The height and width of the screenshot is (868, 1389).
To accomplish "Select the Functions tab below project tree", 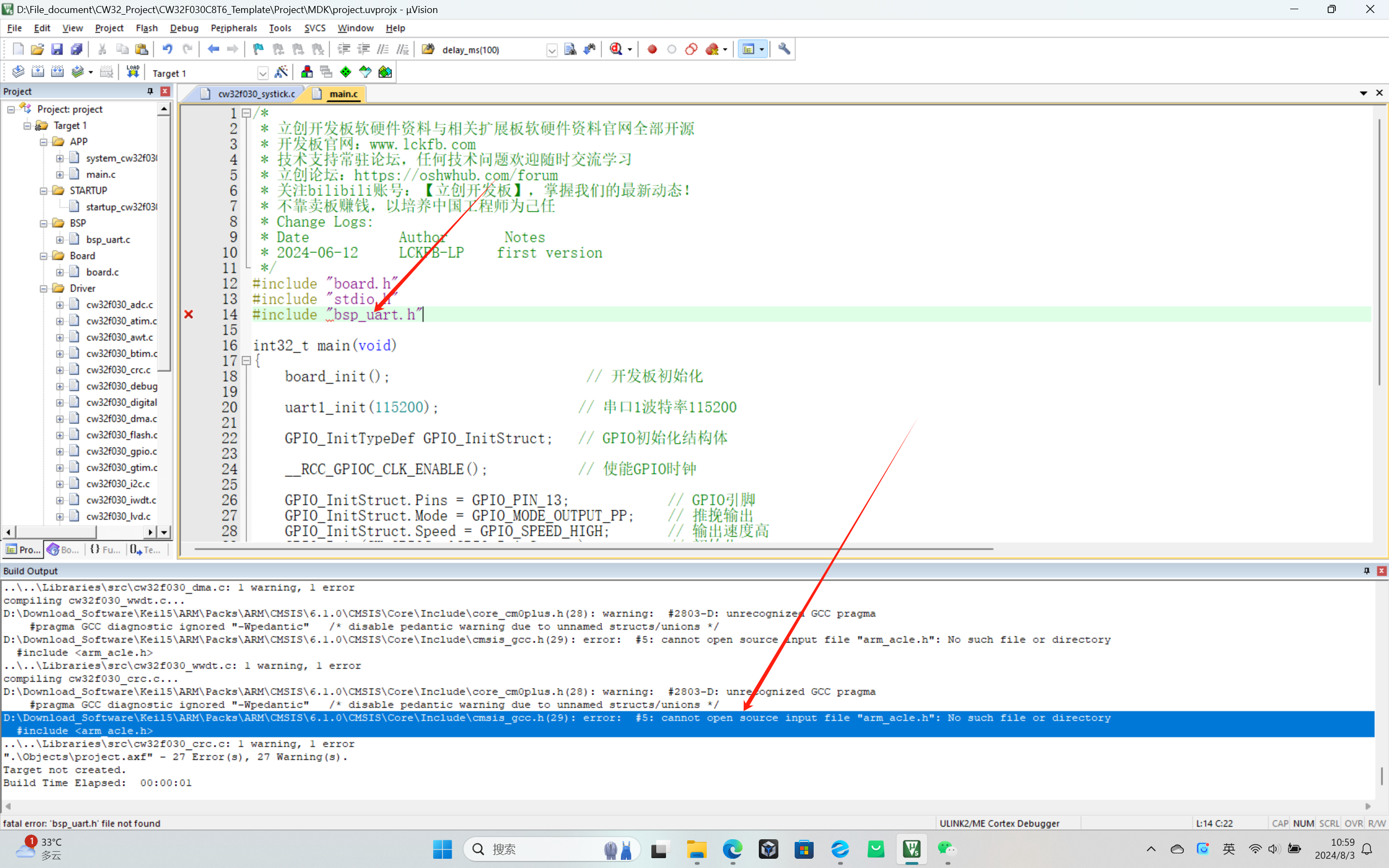I will click(x=106, y=549).
